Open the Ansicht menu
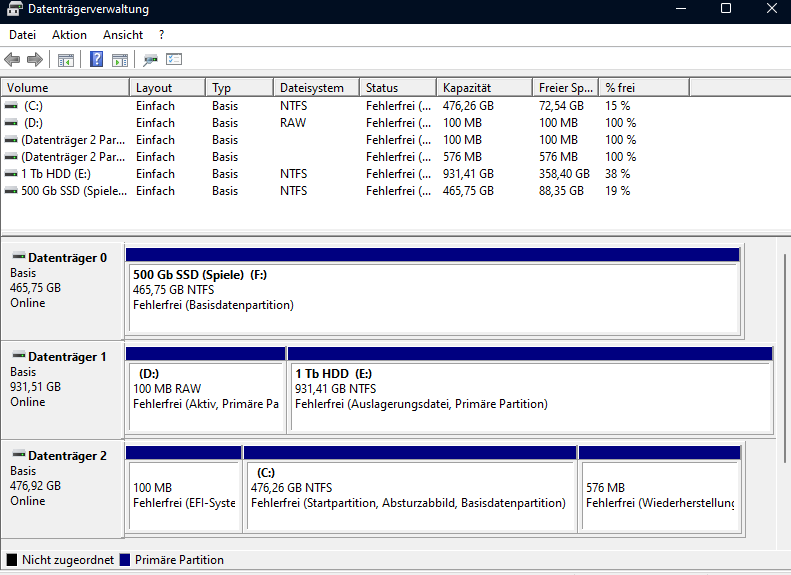This screenshot has height=575, width=791. [123, 35]
